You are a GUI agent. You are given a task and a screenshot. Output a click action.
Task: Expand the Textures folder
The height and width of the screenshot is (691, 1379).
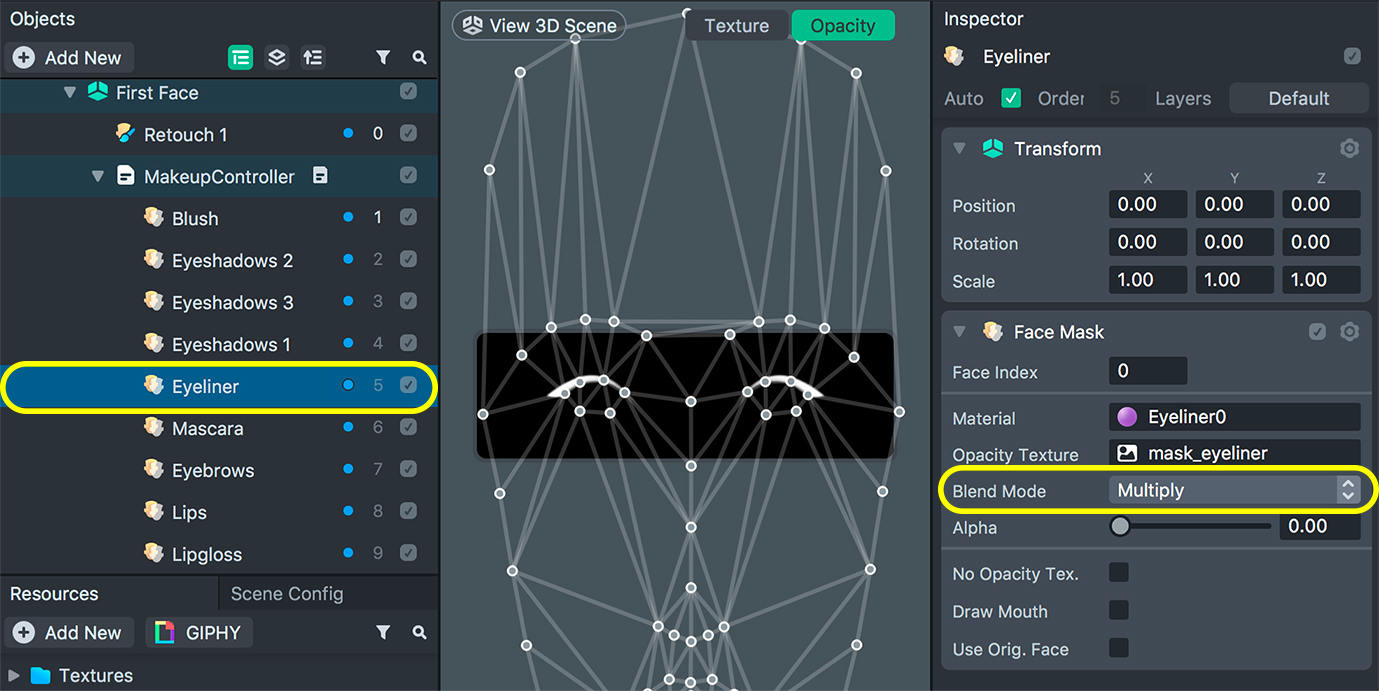[x=13, y=675]
